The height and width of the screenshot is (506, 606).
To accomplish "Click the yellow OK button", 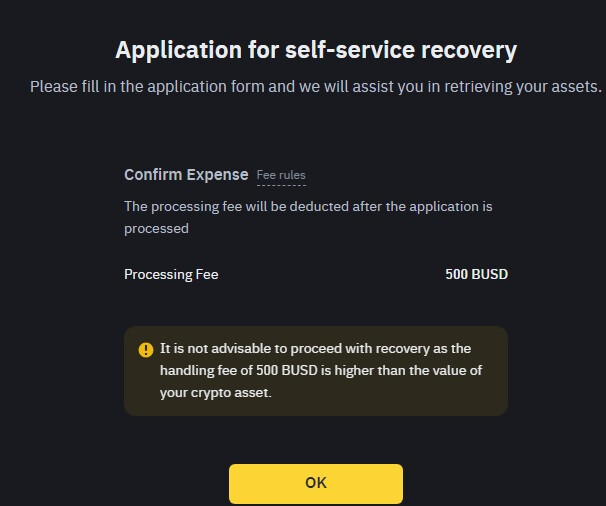I will 316,483.
